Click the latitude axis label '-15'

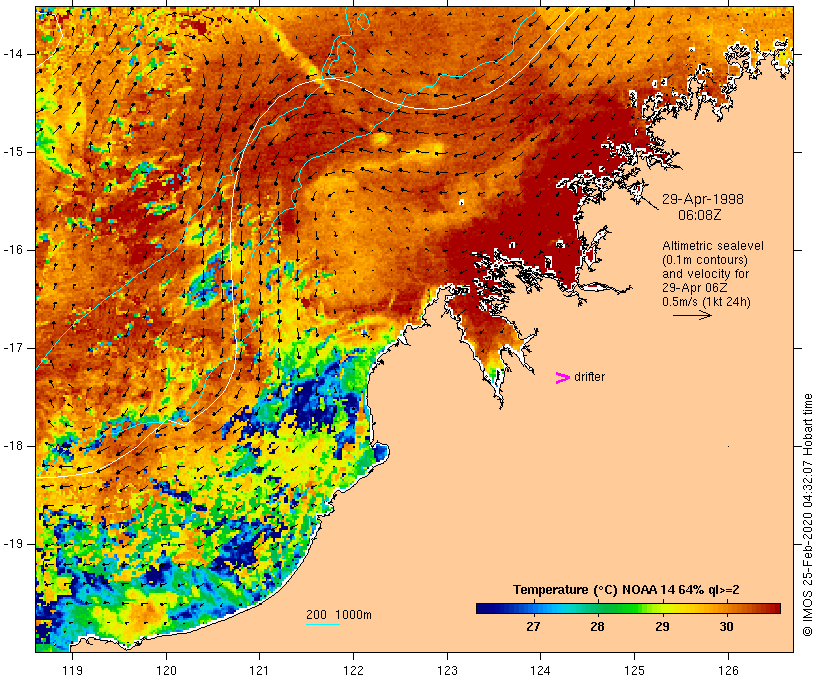[13, 152]
